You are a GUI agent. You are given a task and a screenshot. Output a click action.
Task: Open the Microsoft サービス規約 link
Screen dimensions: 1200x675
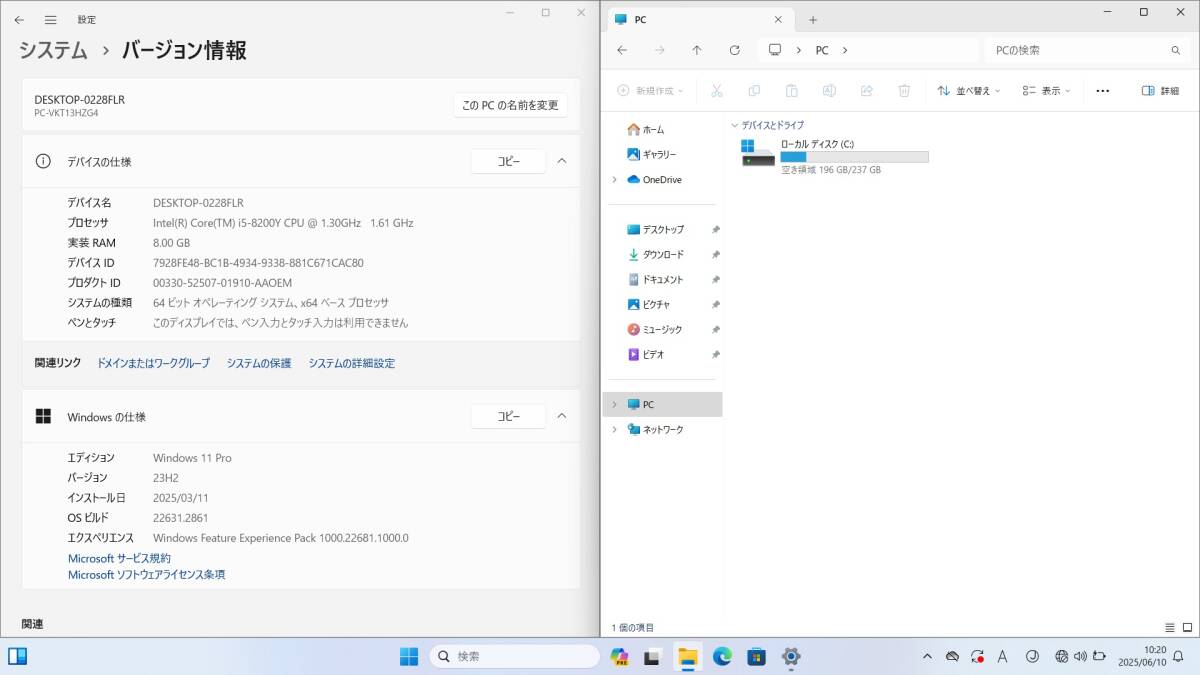(x=119, y=558)
